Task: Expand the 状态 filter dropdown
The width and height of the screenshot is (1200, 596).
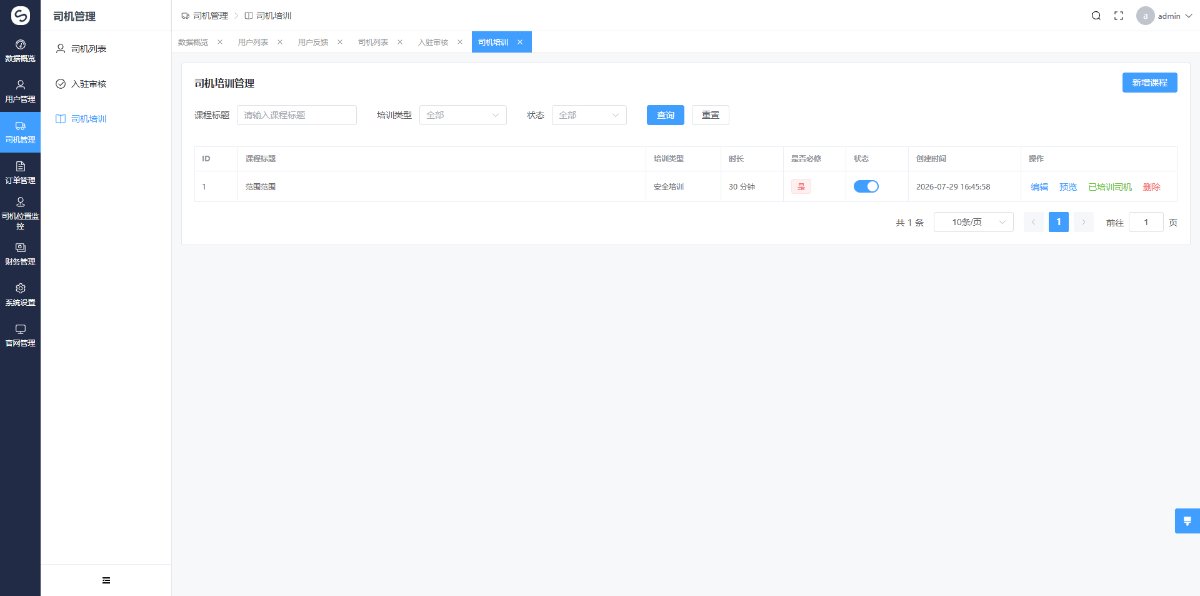Action: pyautogui.click(x=589, y=115)
